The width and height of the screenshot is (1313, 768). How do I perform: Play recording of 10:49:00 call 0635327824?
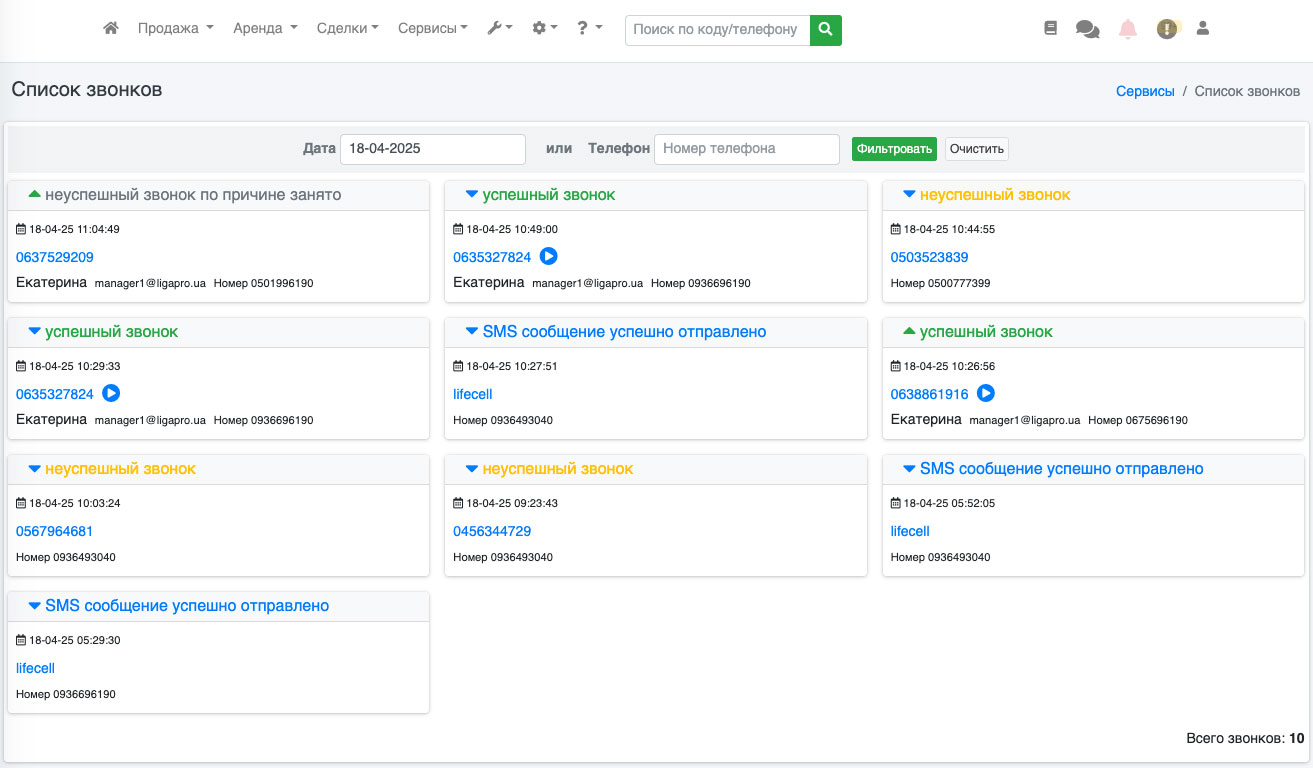coord(548,257)
